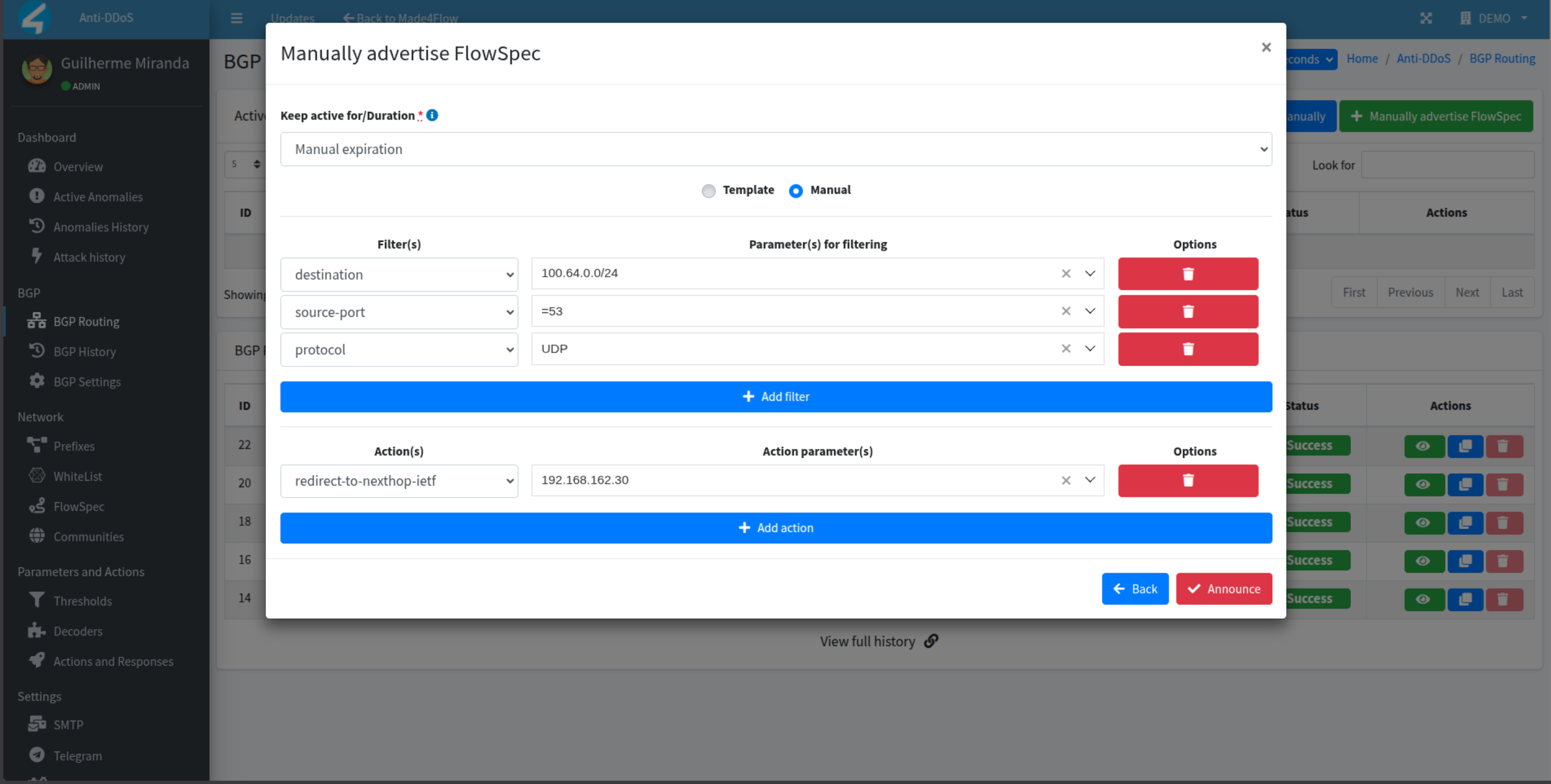Expand the 192.168.162.30 action parameter list
The width and height of the screenshot is (1551, 784).
tap(1090, 480)
